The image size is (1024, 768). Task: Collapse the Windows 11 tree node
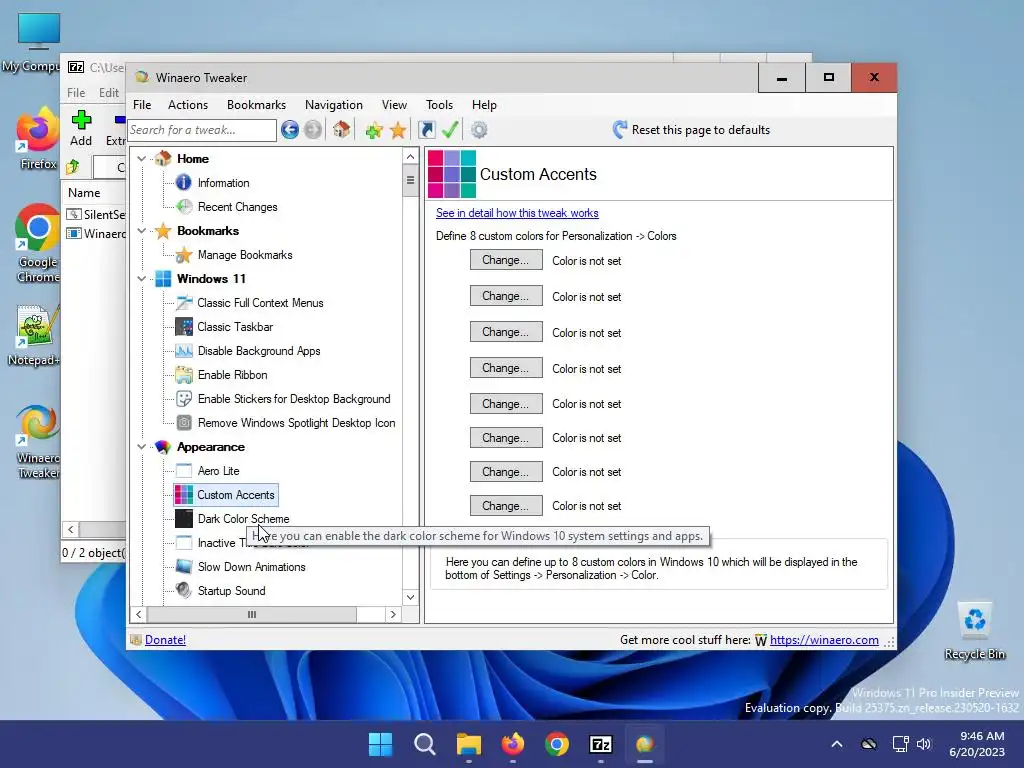141,279
